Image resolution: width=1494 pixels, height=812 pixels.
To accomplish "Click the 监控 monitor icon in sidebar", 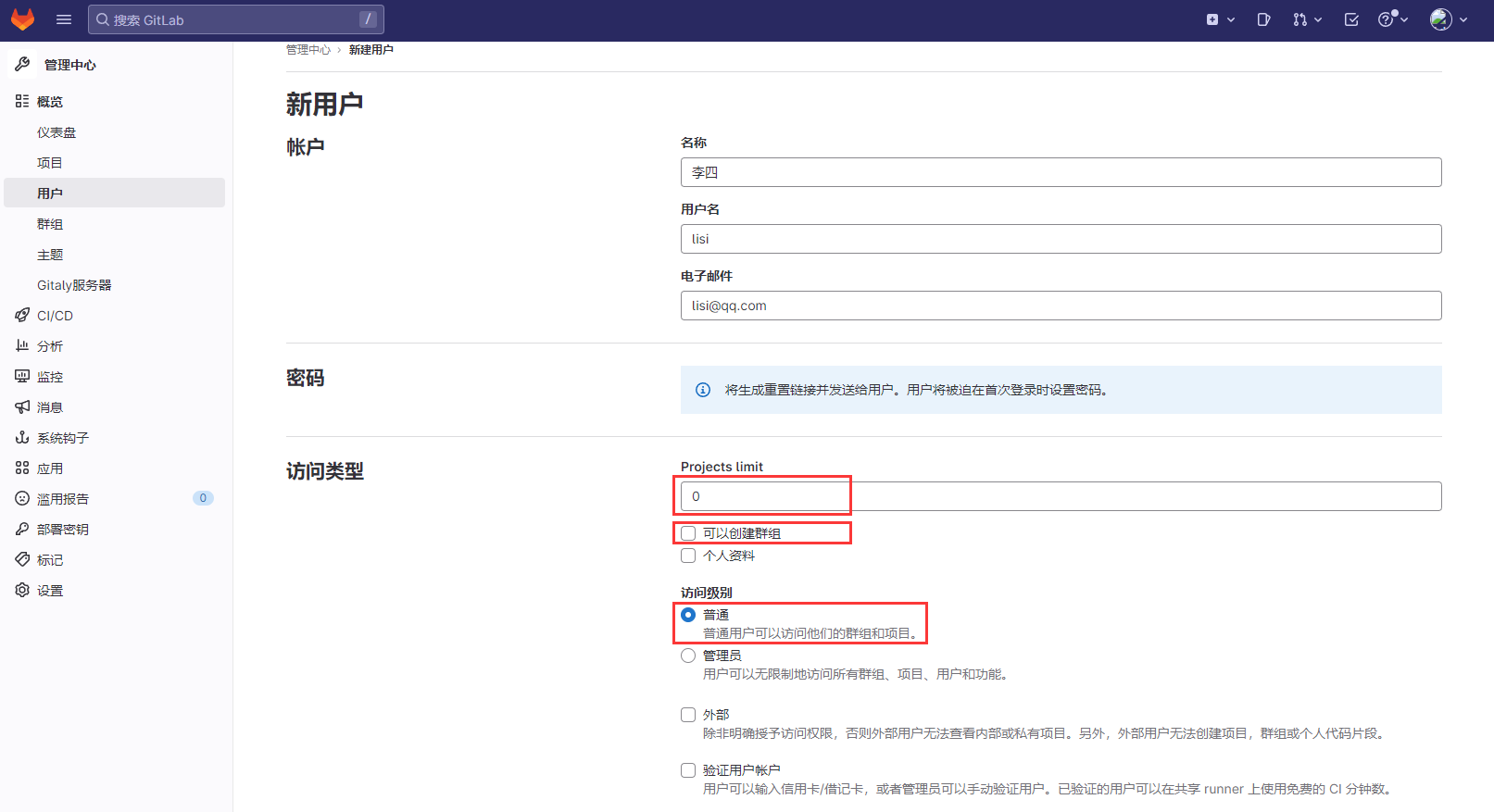I will coord(22,377).
